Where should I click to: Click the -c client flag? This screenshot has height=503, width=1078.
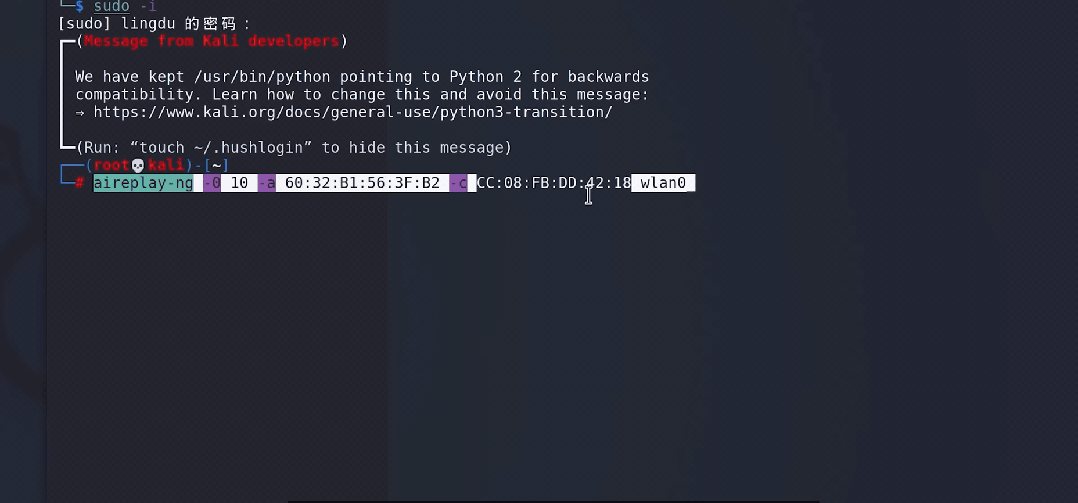point(459,183)
